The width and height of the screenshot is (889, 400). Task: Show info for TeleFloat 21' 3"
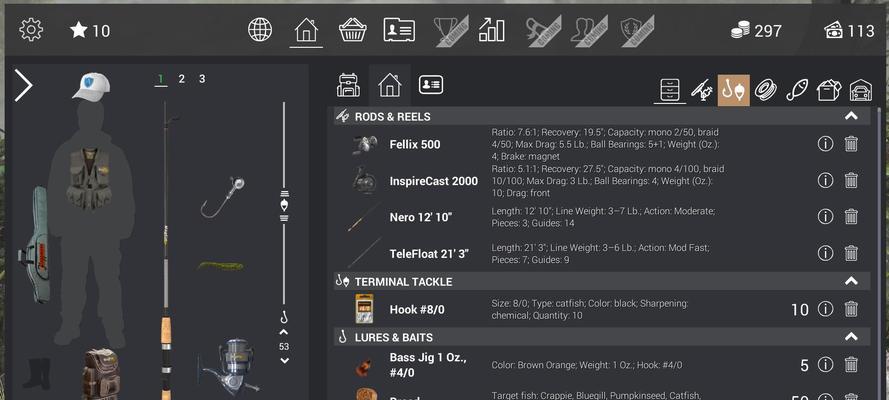pyautogui.click(x=826, y=253)
